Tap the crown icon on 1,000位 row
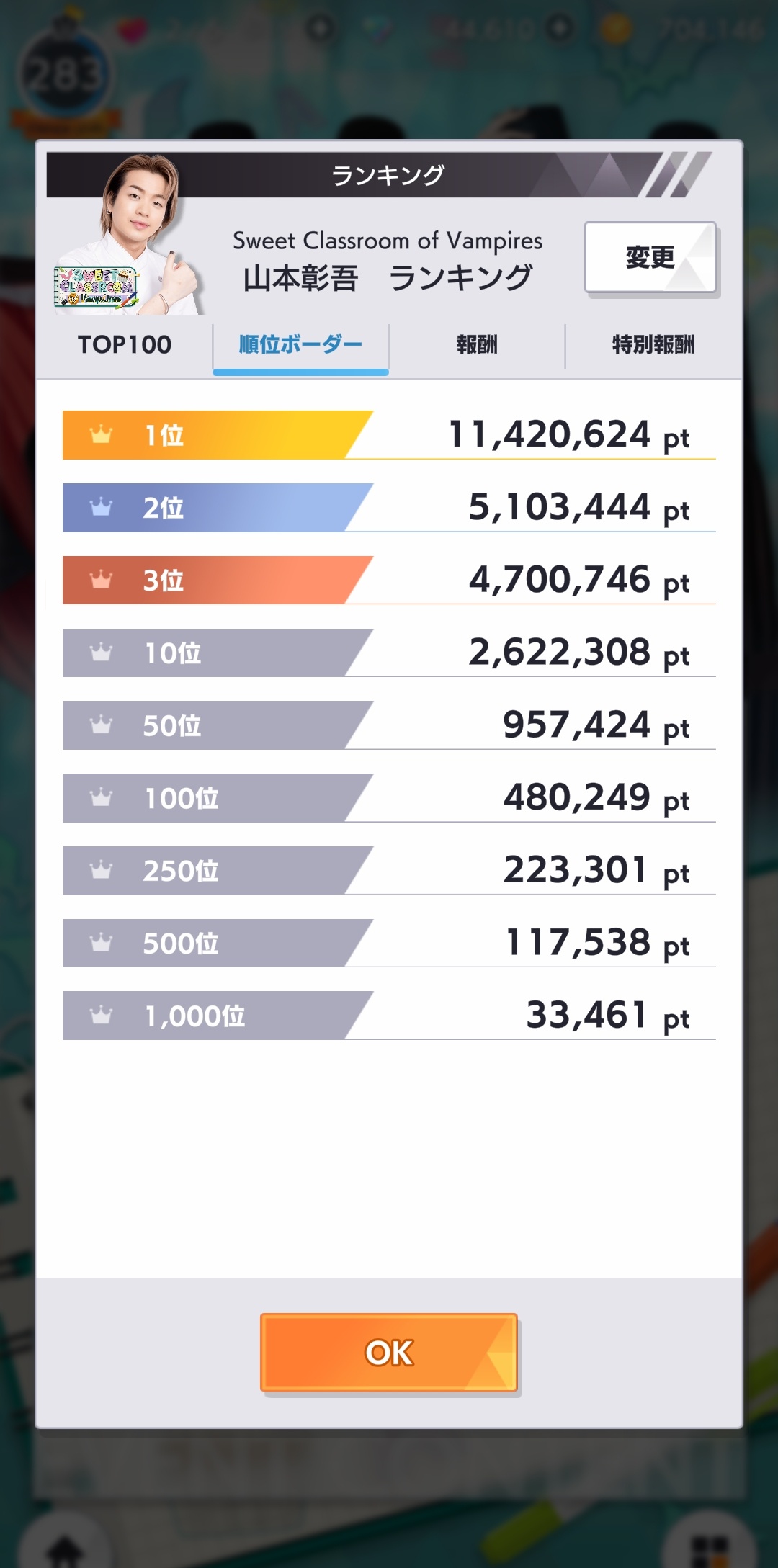 [x=101, y=1015]
